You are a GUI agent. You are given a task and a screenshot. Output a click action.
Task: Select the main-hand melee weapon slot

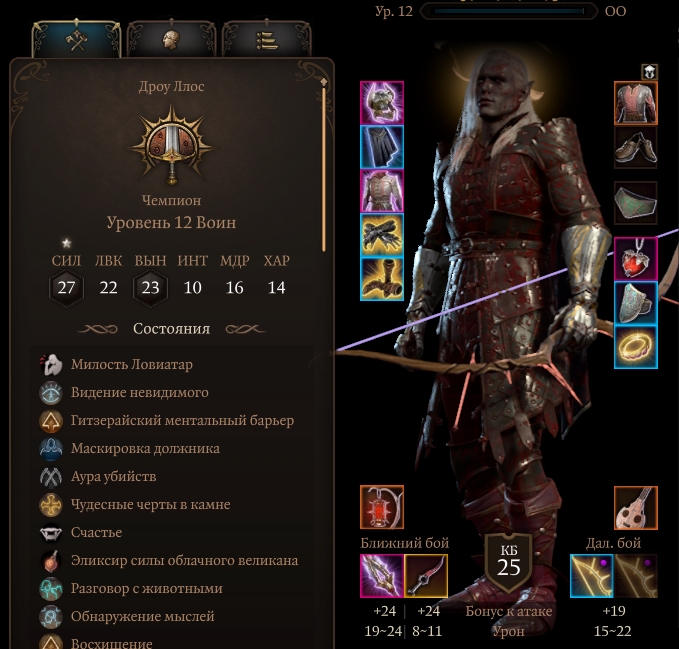[382, 576]
